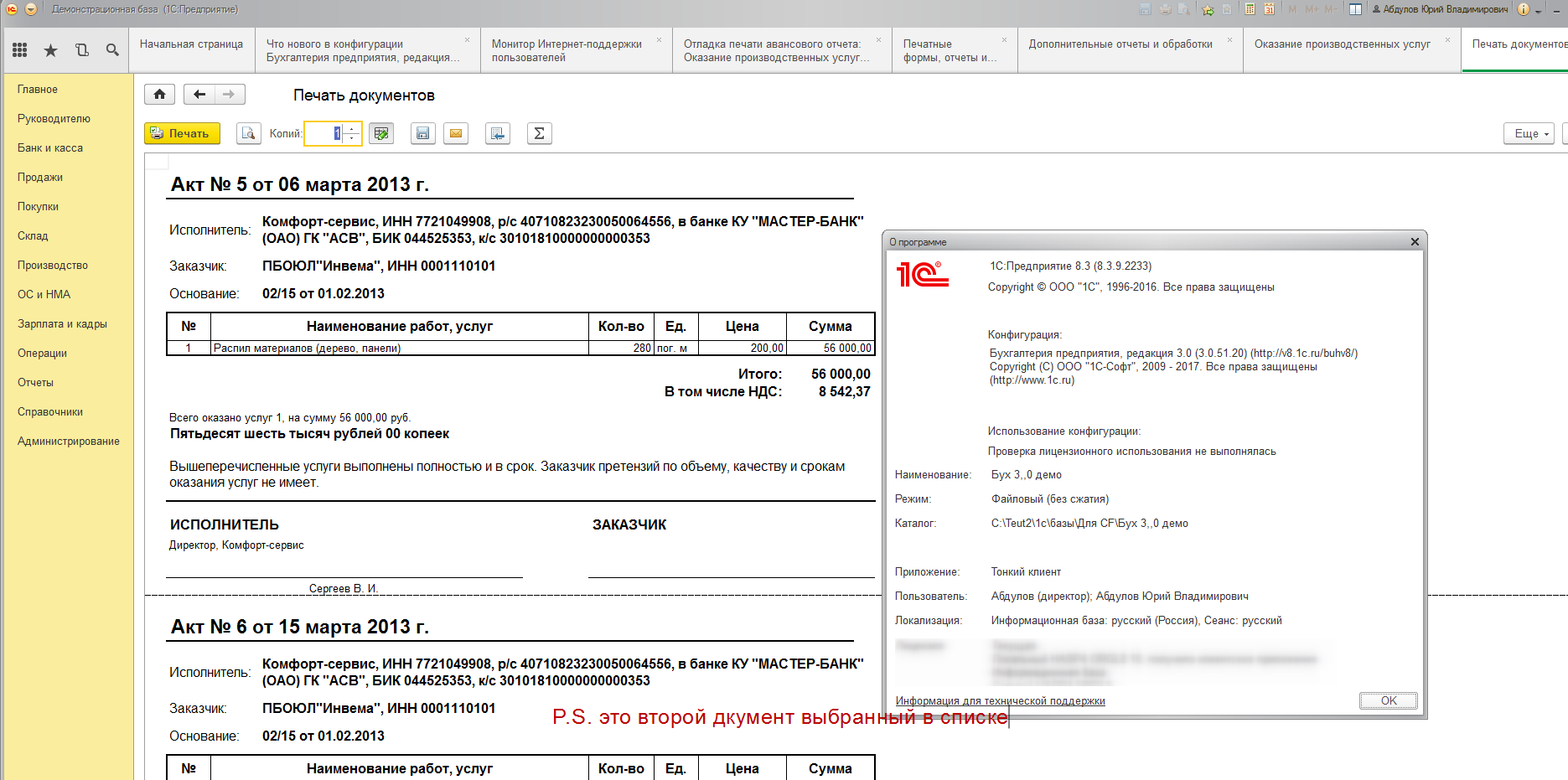Open Favorites star icon in panel
This screenshot has width=1568, height=780.
(x=50, y=50)
